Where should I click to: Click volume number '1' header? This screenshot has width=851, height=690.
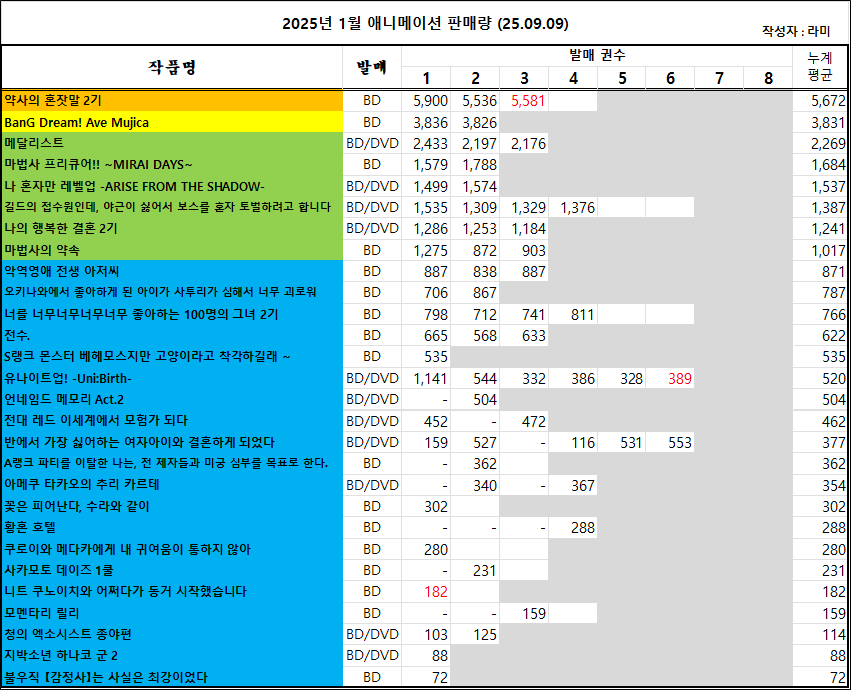pos(427,78)
